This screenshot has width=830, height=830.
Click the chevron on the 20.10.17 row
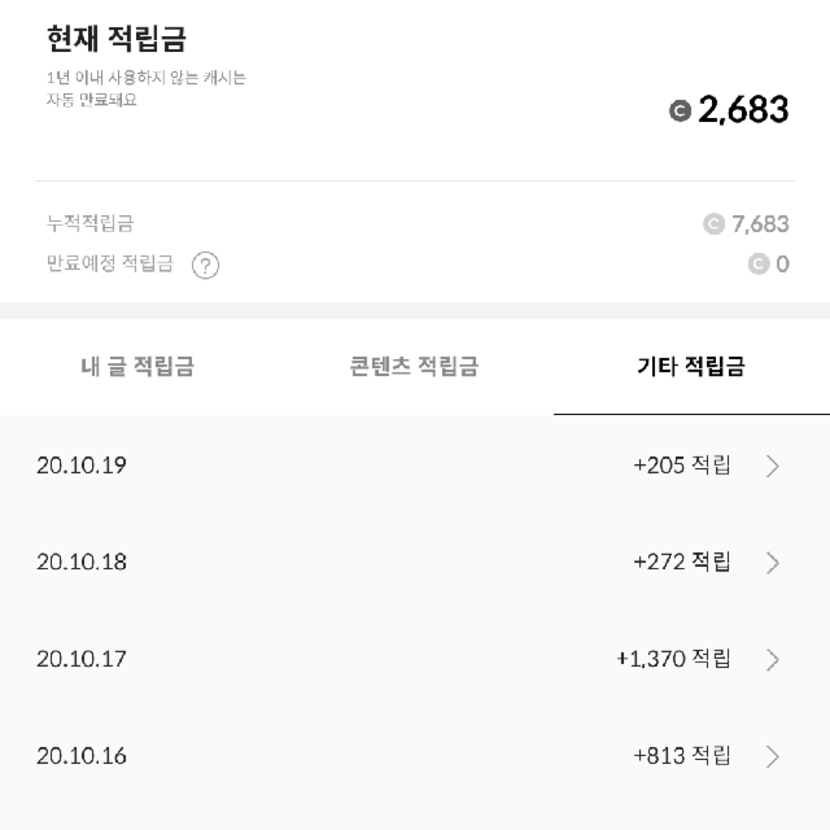772,660
